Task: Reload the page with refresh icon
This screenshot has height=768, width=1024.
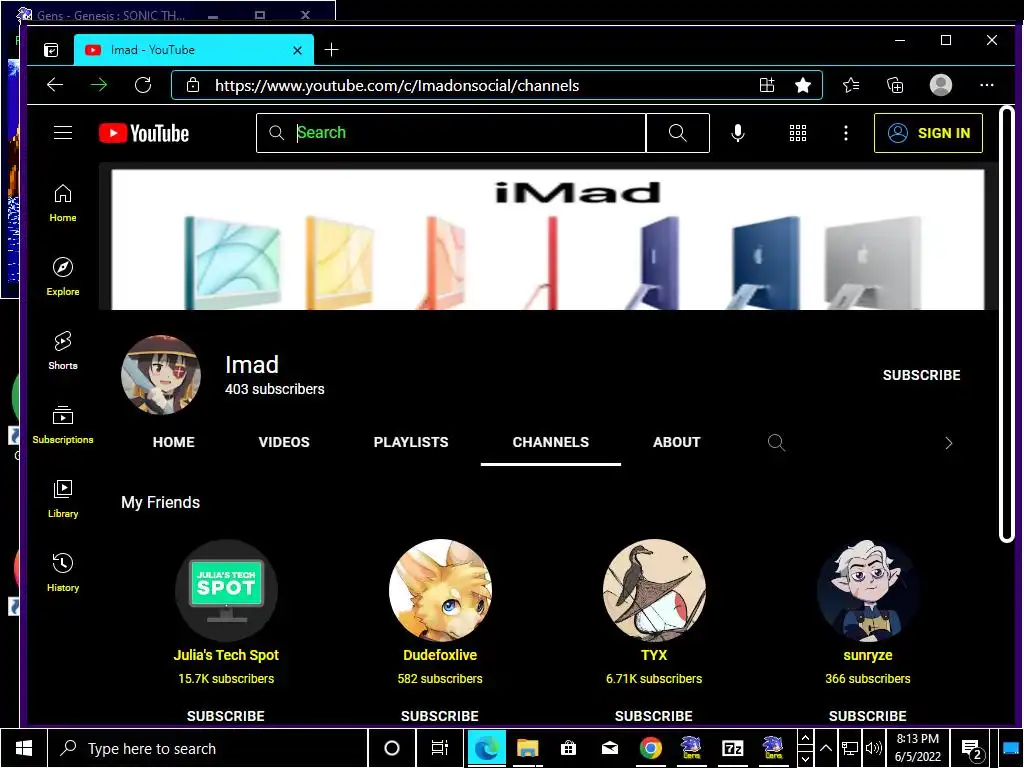Action: point(143,85)
